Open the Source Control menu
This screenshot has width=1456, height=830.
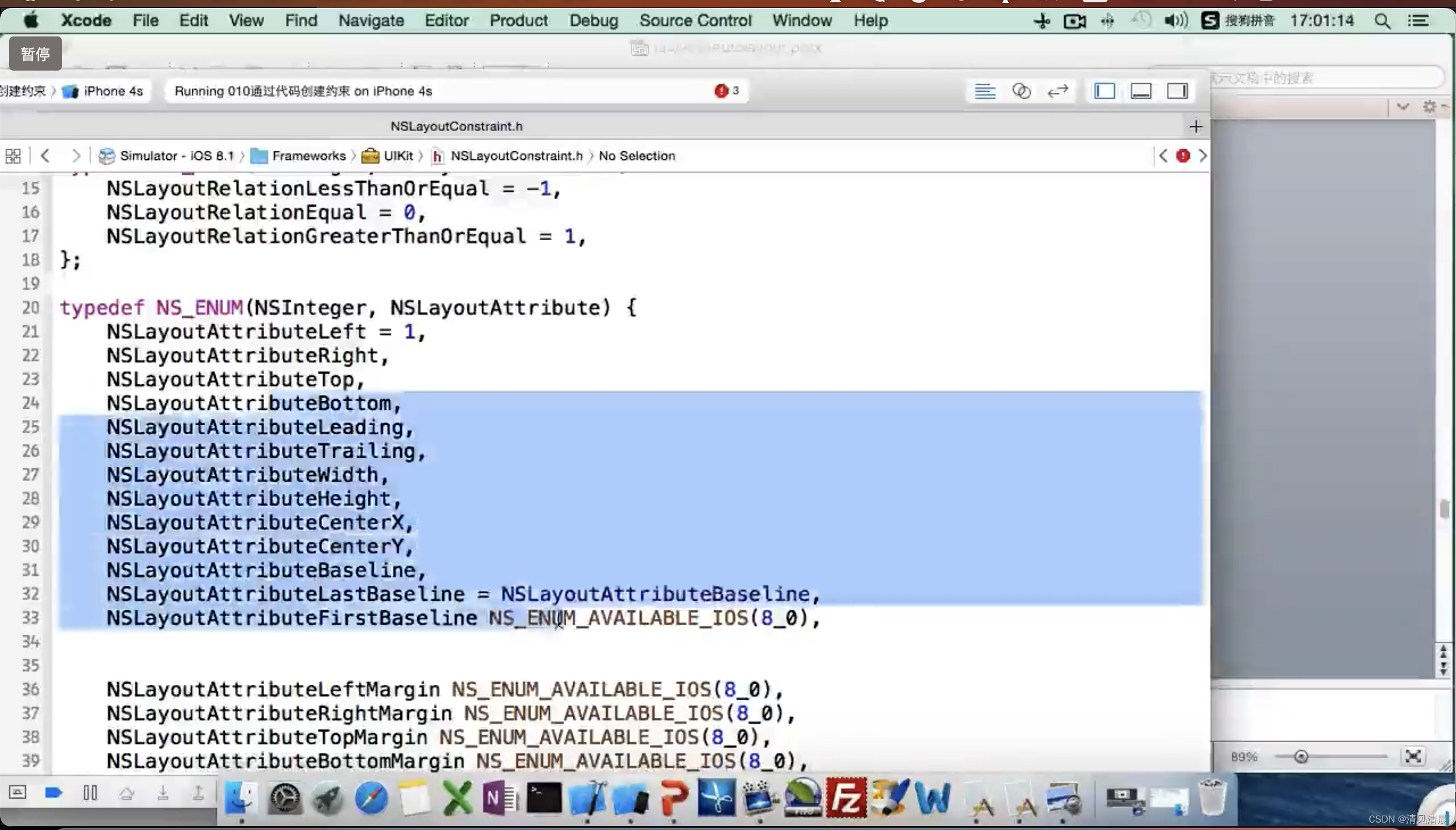(694, 20)
